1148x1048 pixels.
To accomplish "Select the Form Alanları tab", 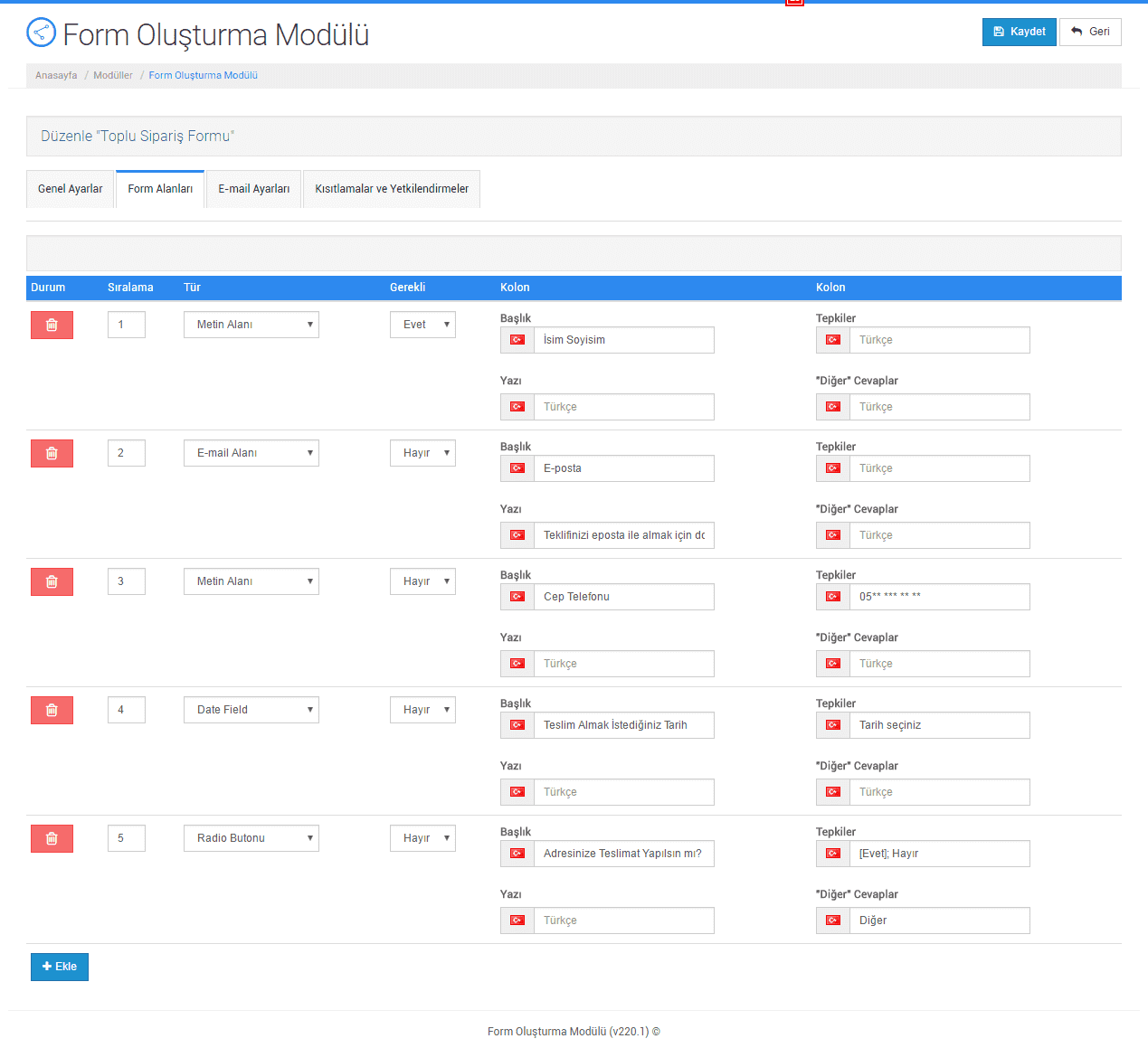I will [x=160, y=189].
